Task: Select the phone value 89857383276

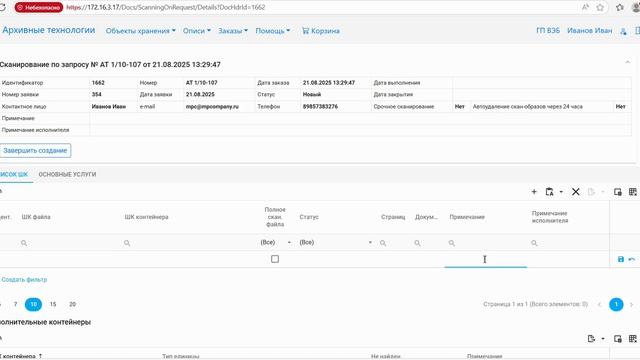Action: point(320,107)
